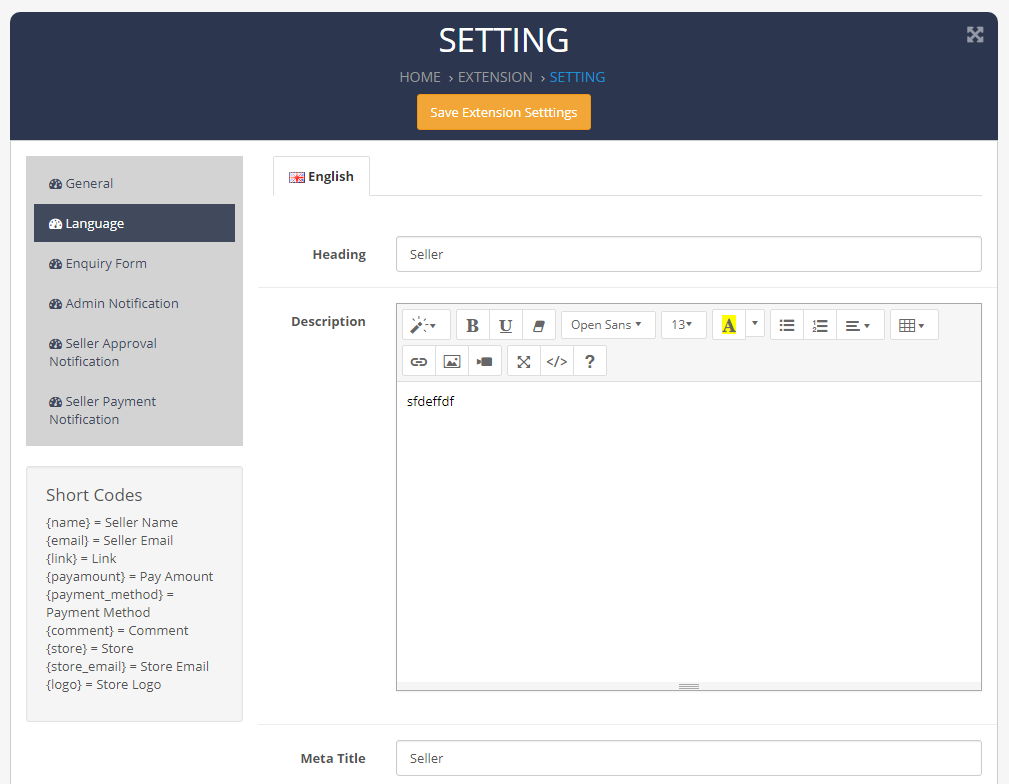Open Seller Approval Notification menu item
Image resolution: width=1009 pixels, height=784 pixels.
(134, 352)
